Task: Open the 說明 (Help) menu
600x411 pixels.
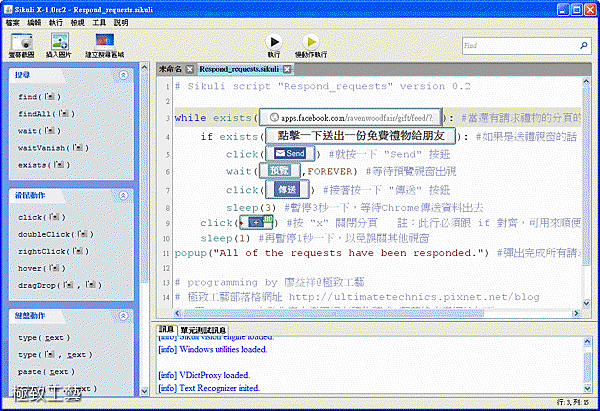Action: pos(121,23)
